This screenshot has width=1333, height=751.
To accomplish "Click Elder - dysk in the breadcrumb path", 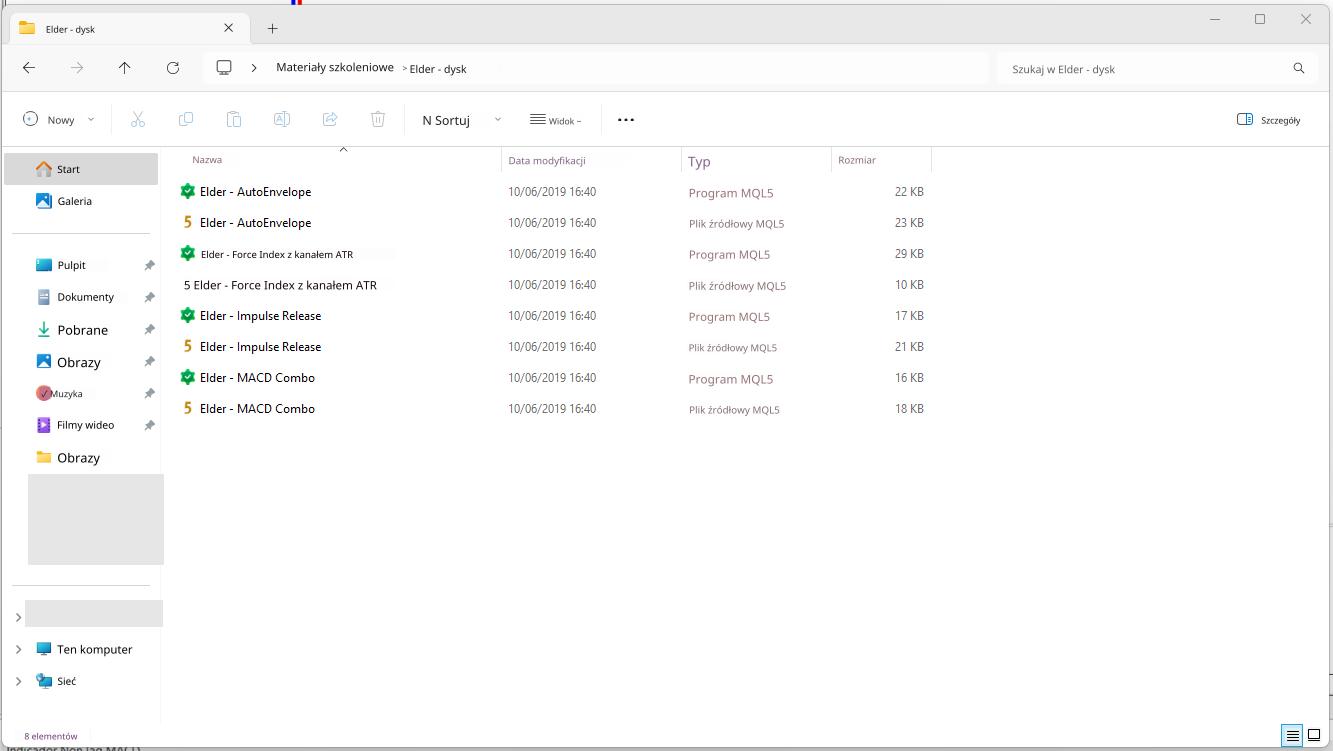I will click(438, 69).
